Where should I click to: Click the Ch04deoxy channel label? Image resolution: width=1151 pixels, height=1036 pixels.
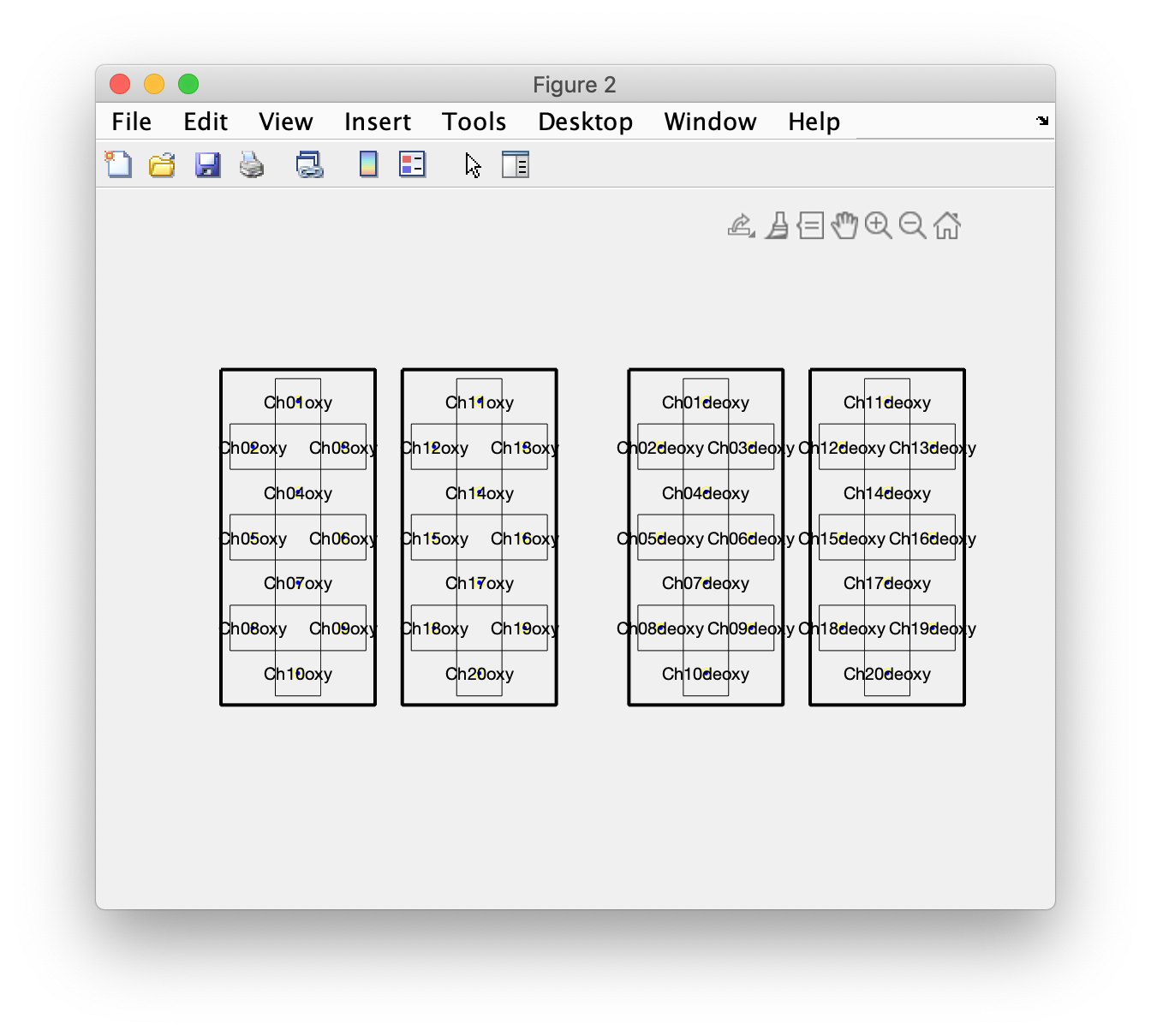706,493
